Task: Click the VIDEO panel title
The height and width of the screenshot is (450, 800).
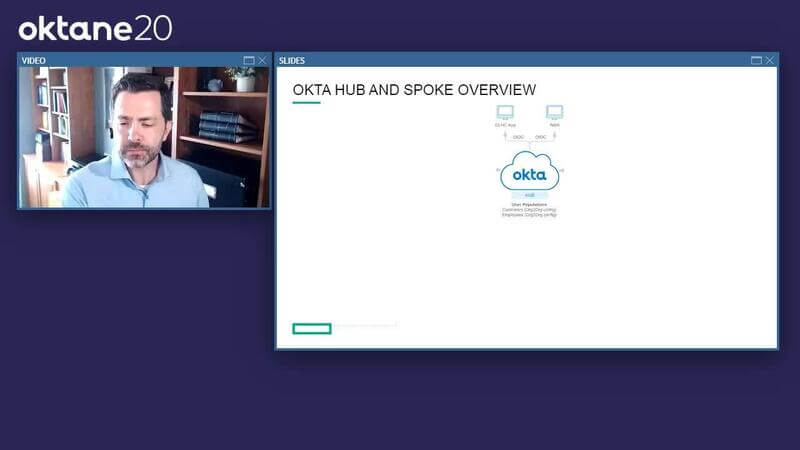Action: pos(34,60)
